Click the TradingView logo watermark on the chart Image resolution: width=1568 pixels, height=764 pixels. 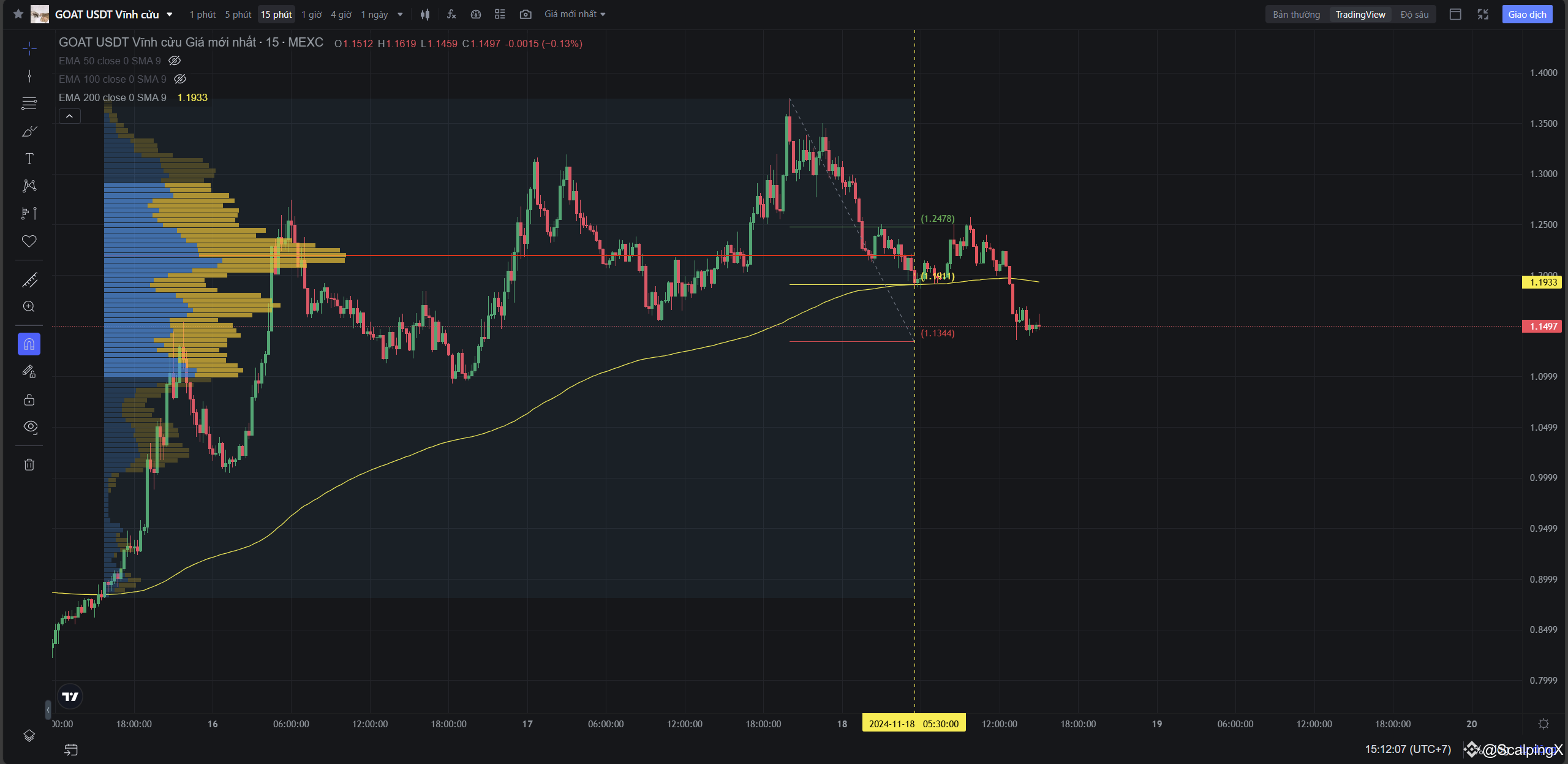pos(70,696)
